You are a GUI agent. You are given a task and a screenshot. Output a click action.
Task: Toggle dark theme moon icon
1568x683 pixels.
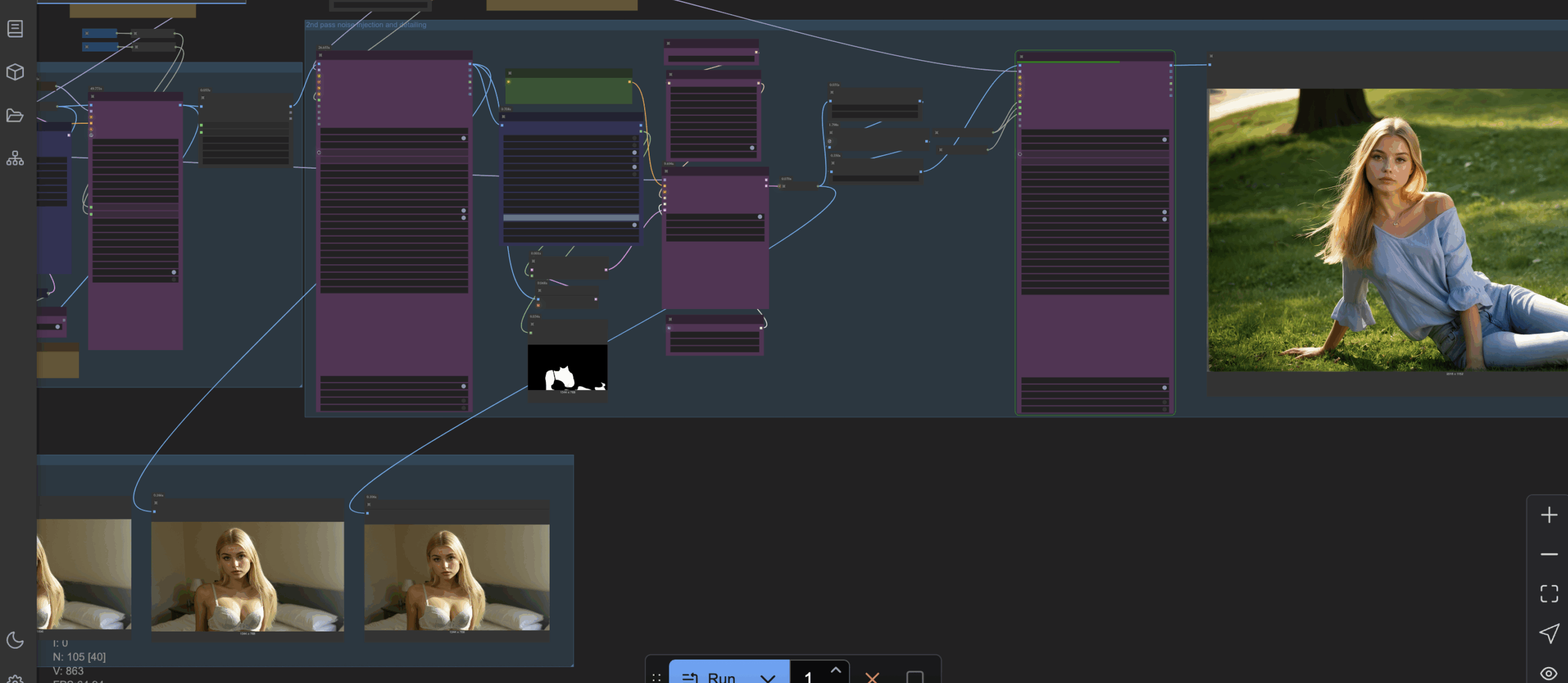point(15,640)
